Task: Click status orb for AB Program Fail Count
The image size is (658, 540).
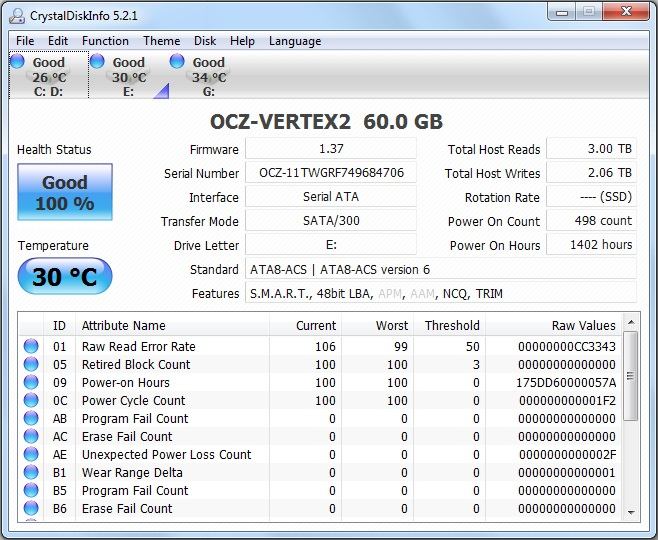Action: click(31, 418)
